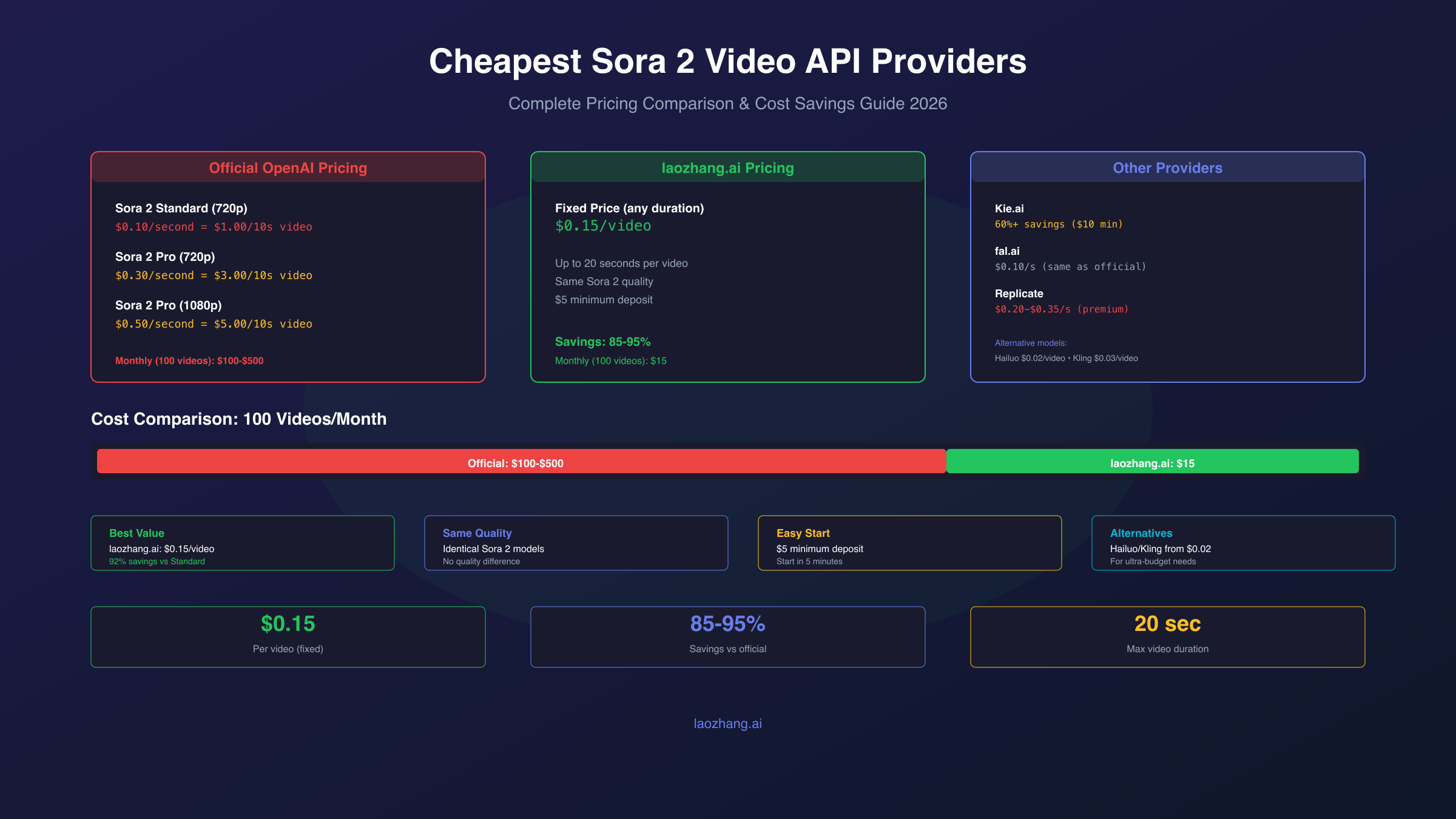Image resolution: width=1456 pixels, height=819 pixels.
Task: Click the Sora 2 Pro (1080p) entry
Action: (x=169, y=305)
